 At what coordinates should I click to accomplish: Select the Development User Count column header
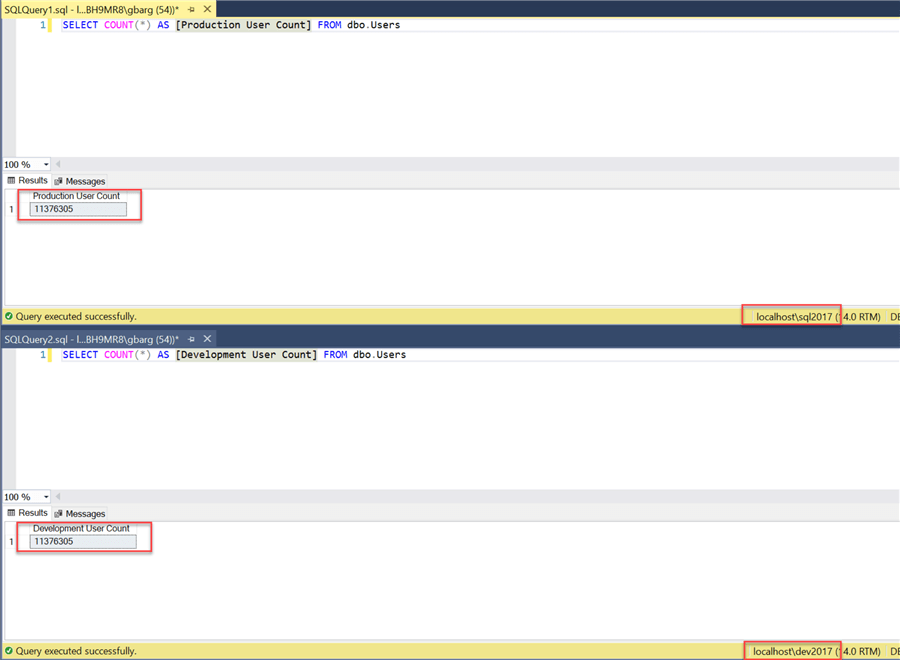click(82, 529)
